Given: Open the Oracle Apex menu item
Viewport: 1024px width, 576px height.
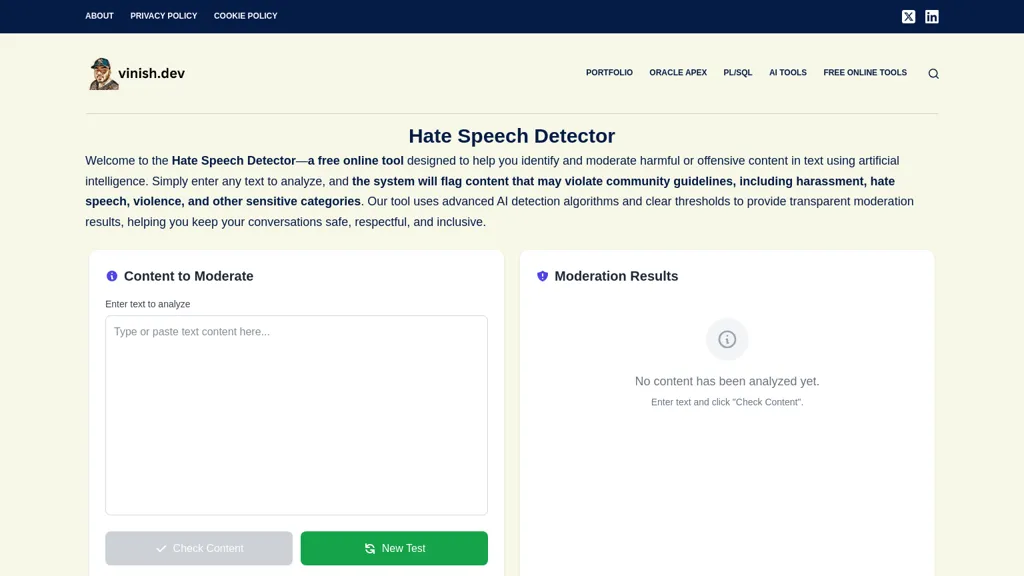Looking at the screenshot, I should pos(678,72).
